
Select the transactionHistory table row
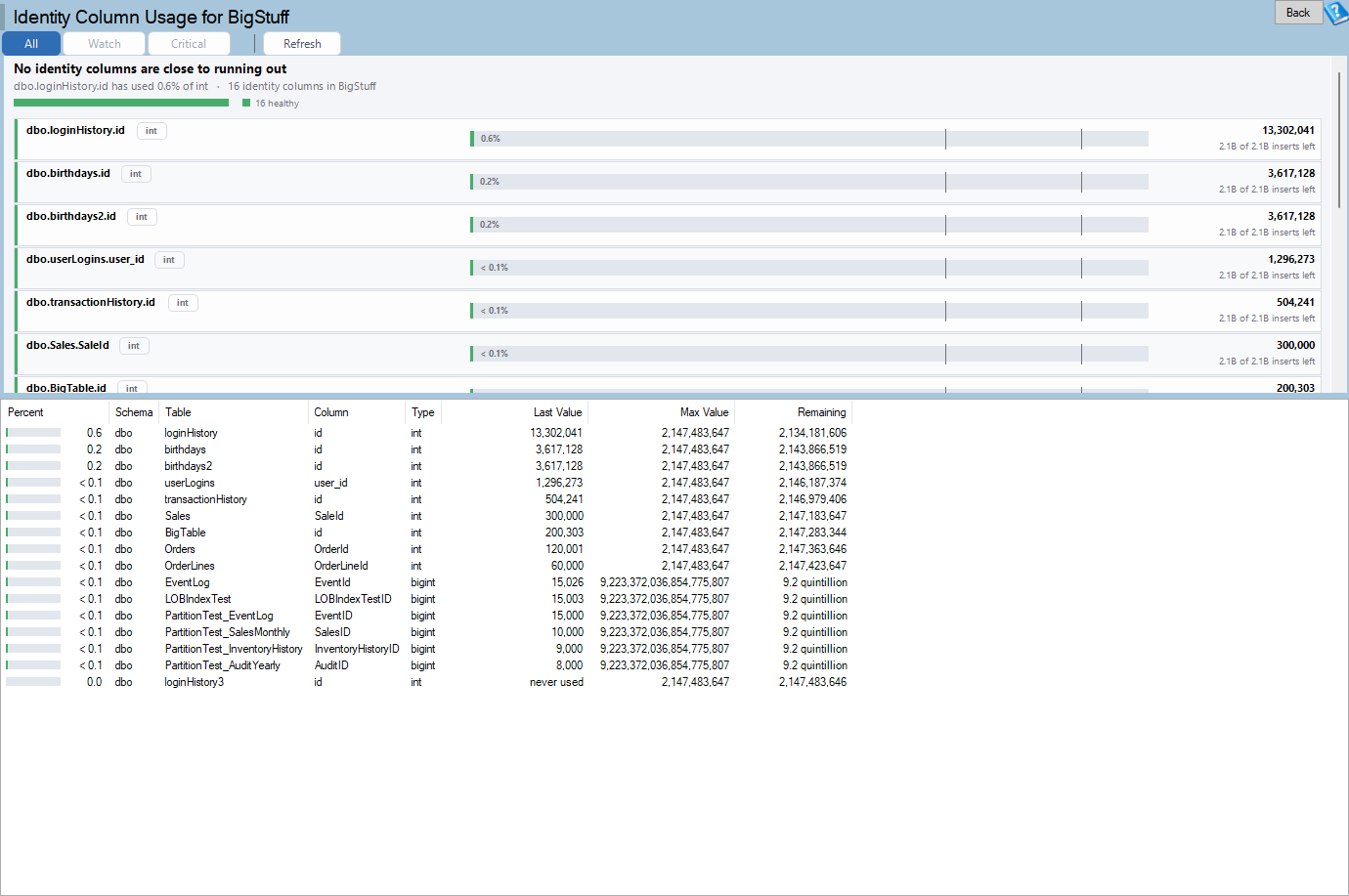(427, 499)
